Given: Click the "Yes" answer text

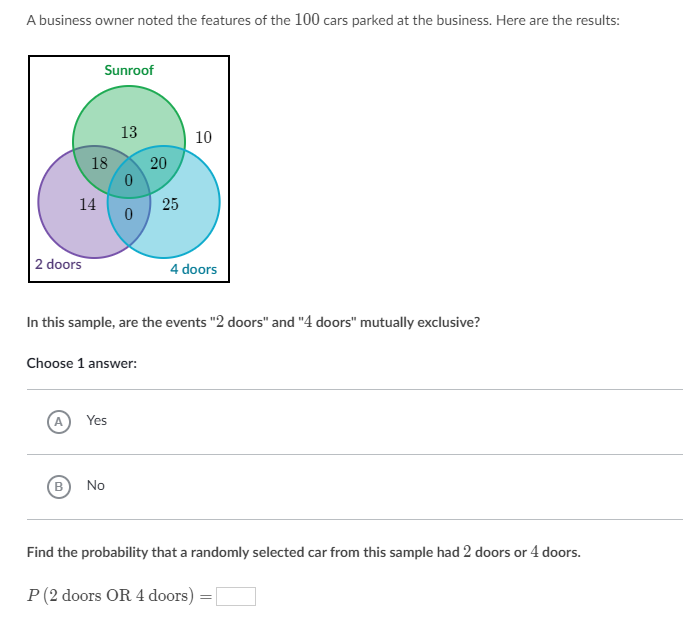Looking at the screenshot, I should pyautogui.click(x=96, y=421).
